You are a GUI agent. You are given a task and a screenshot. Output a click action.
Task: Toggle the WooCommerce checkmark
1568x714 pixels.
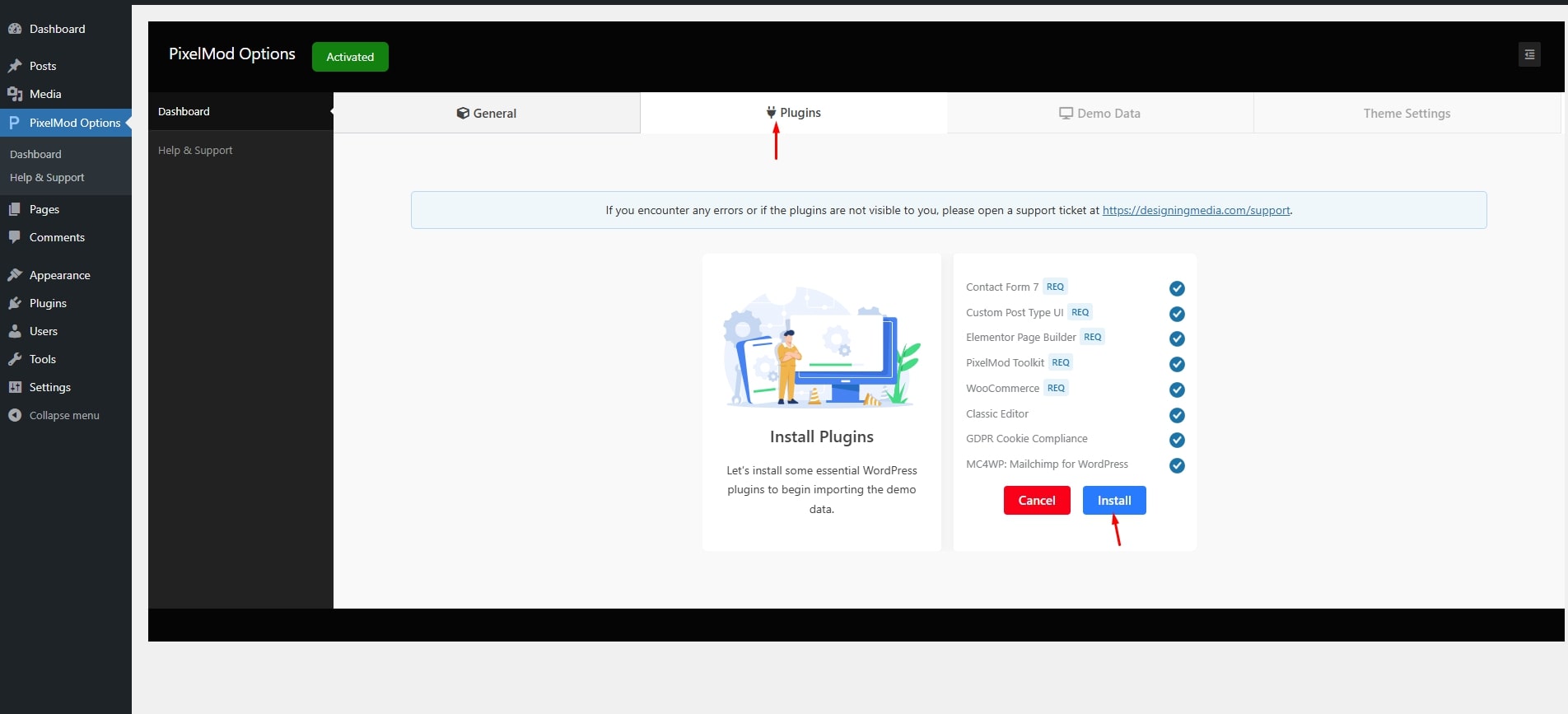click(x=1177, y=390)
